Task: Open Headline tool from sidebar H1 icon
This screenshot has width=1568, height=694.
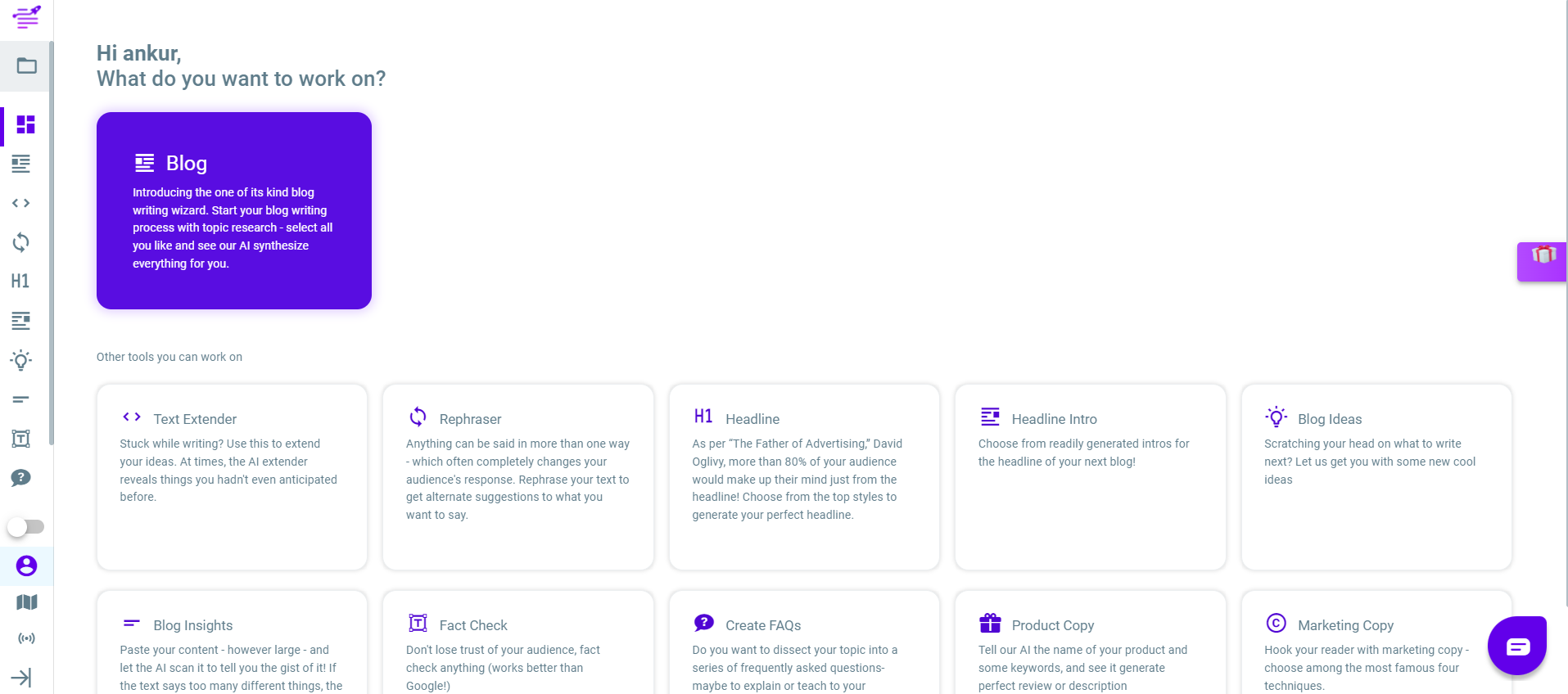Action: [x=20, y=282]
